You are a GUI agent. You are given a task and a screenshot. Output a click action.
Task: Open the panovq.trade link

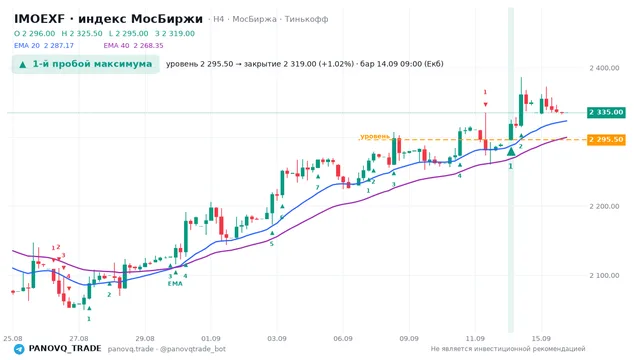[x=131, y=349]
